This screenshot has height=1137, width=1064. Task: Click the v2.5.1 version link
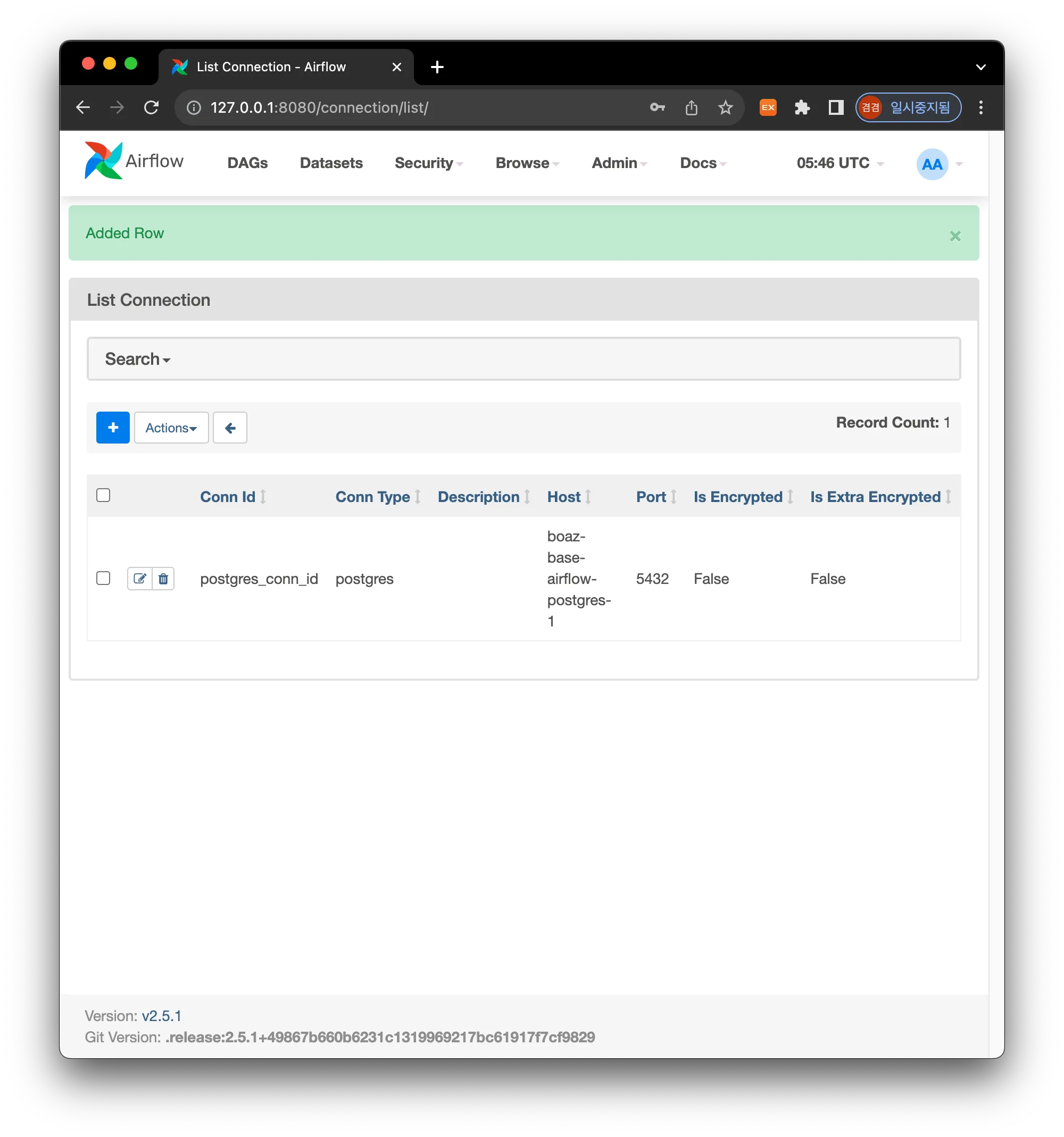(x=161, y=1016)
